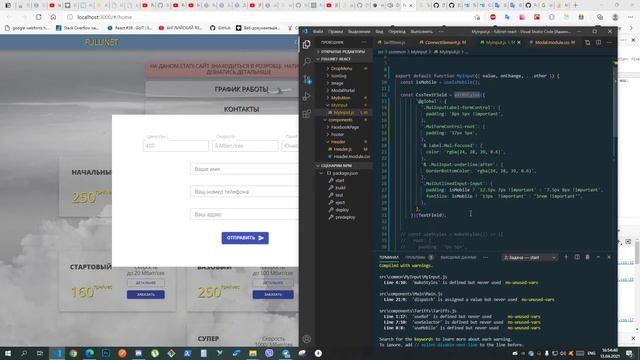Open the Windows Start menu
The height and width of the screenshot is (360, 640).
point(8,353)
